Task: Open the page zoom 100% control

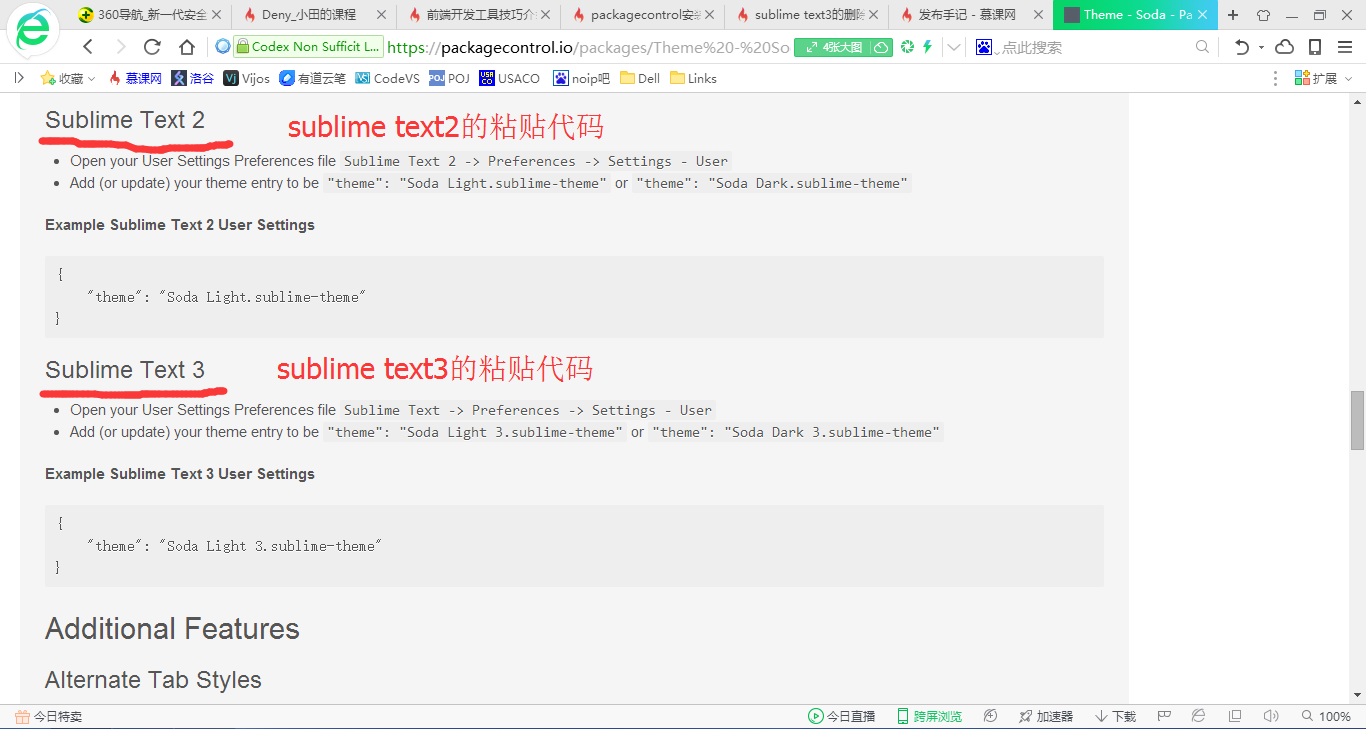Action: click(x=1326, y=716)
